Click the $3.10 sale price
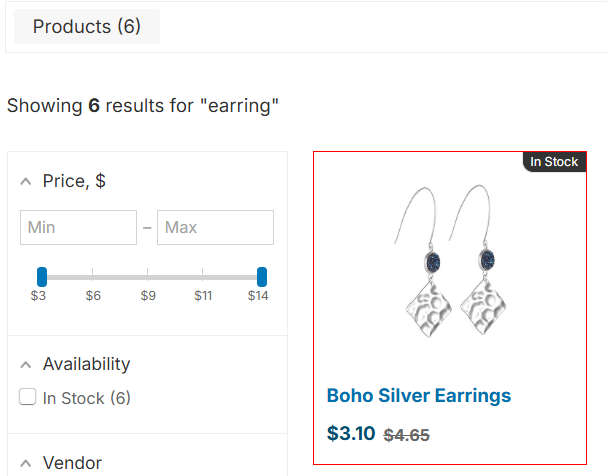This screenshot has width=607, height=476. point(351,434)
